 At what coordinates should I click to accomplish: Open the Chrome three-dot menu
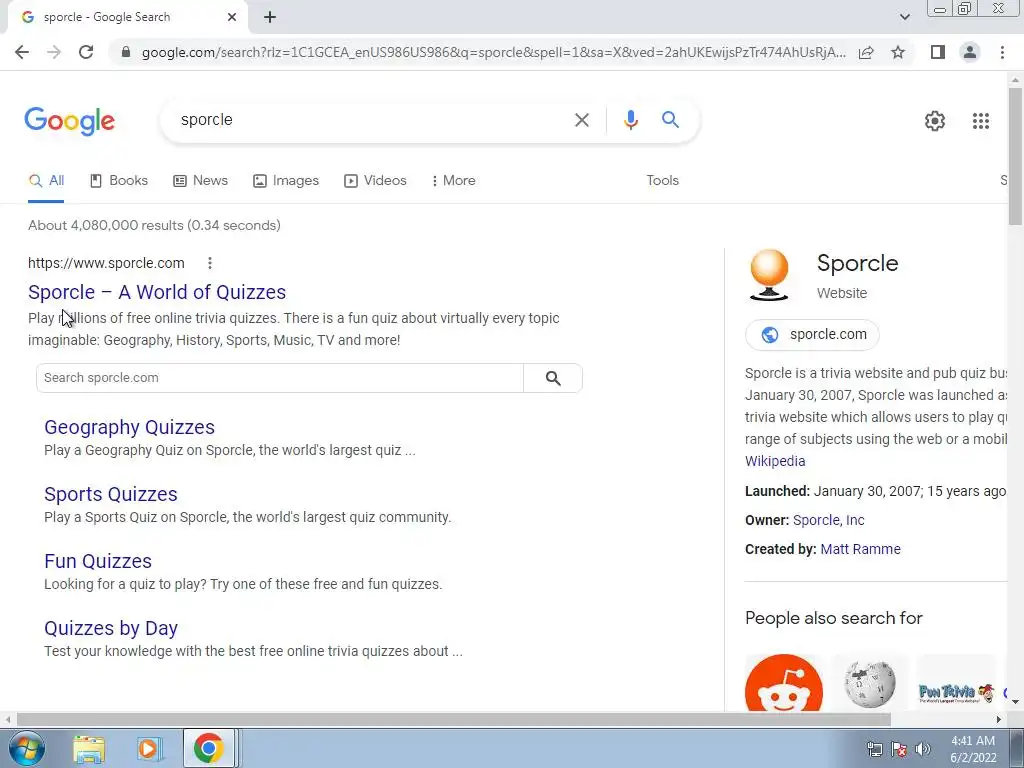[1002, 52]
